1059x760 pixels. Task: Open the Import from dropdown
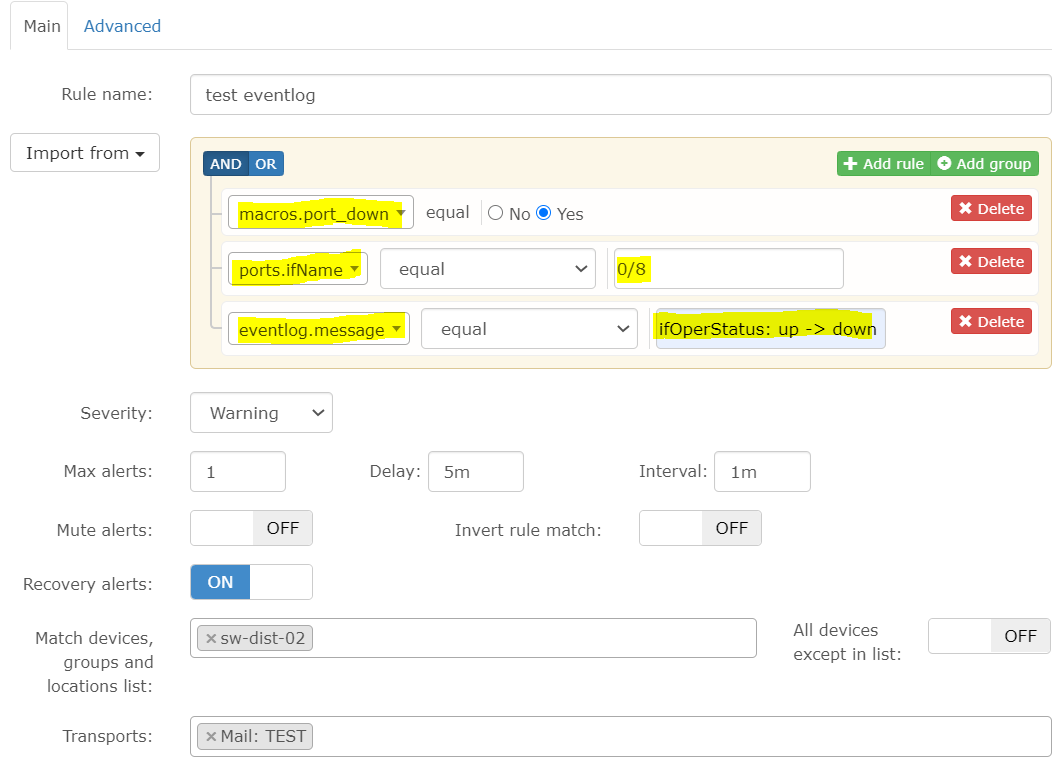(x=85, y=154)
